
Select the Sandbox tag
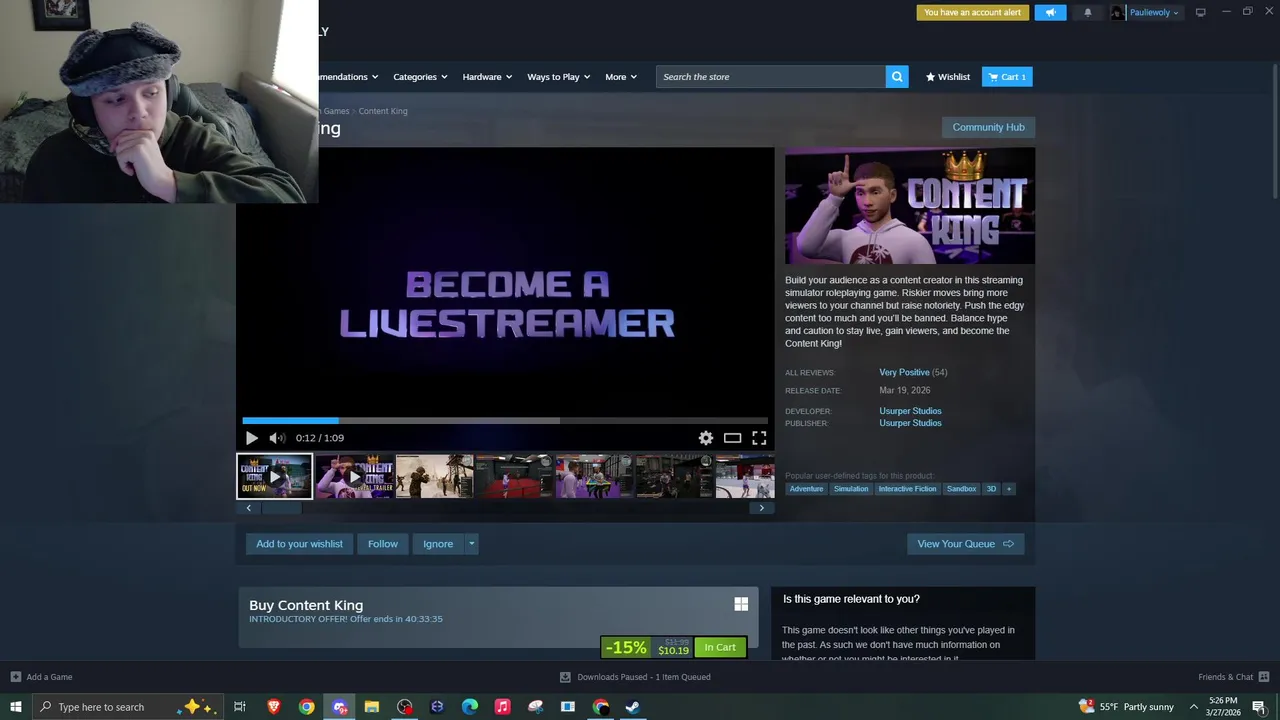pos(961,489)
